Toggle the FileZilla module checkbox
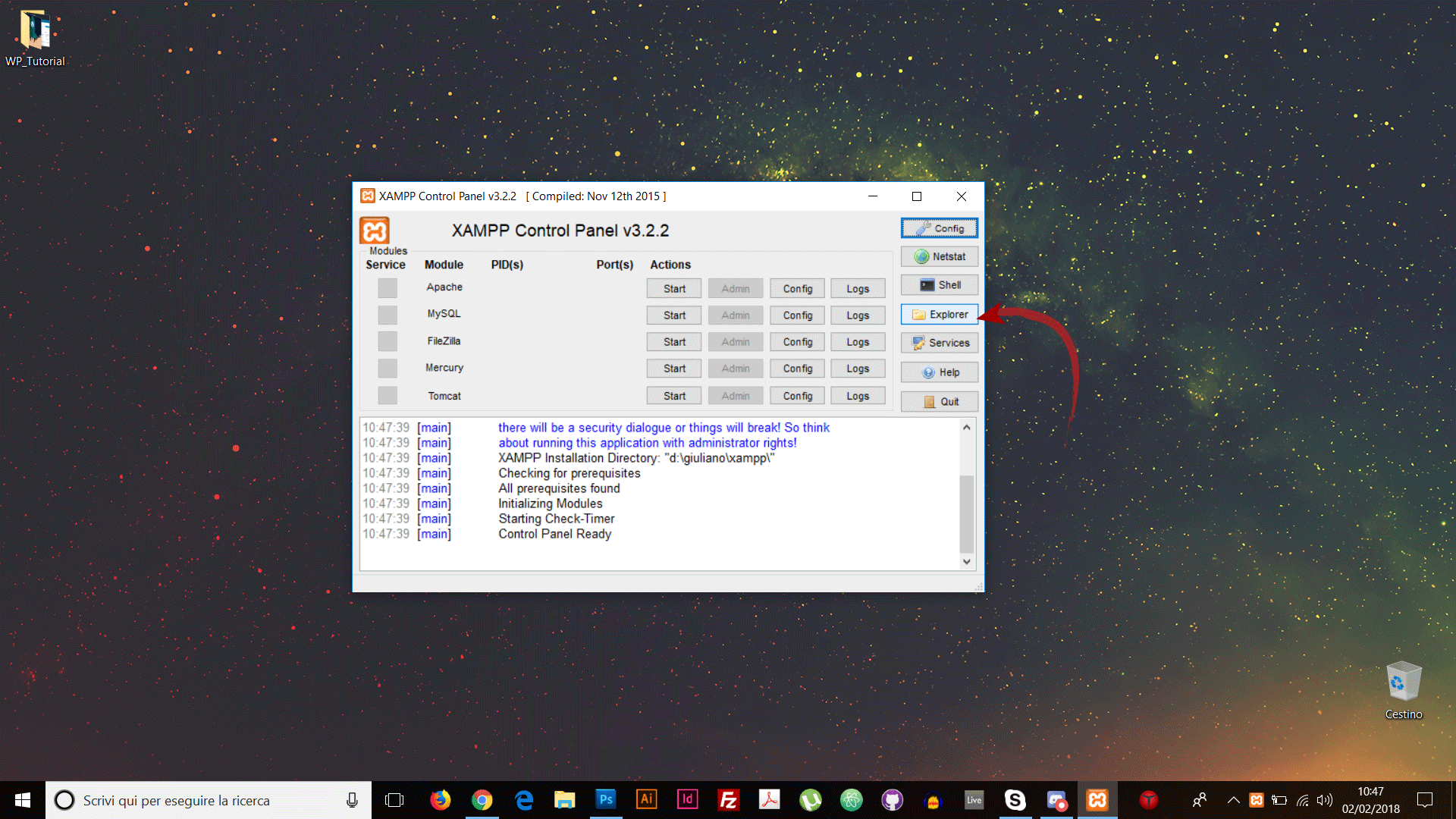 click(387, 341)
